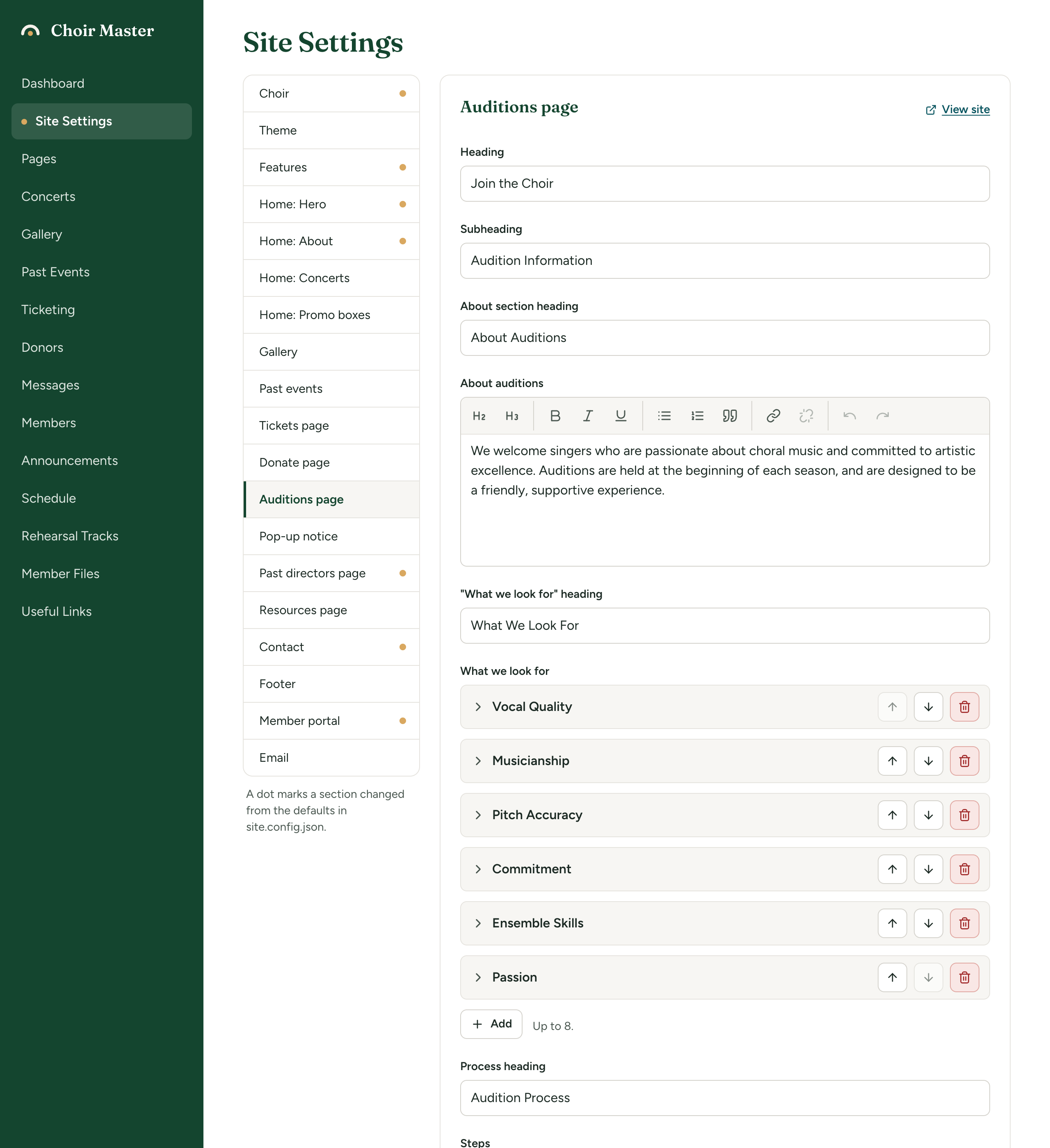This screenshot has width=1050, height=1148.
Task: Insert a numbered list
Action: (x=697, y=416)
